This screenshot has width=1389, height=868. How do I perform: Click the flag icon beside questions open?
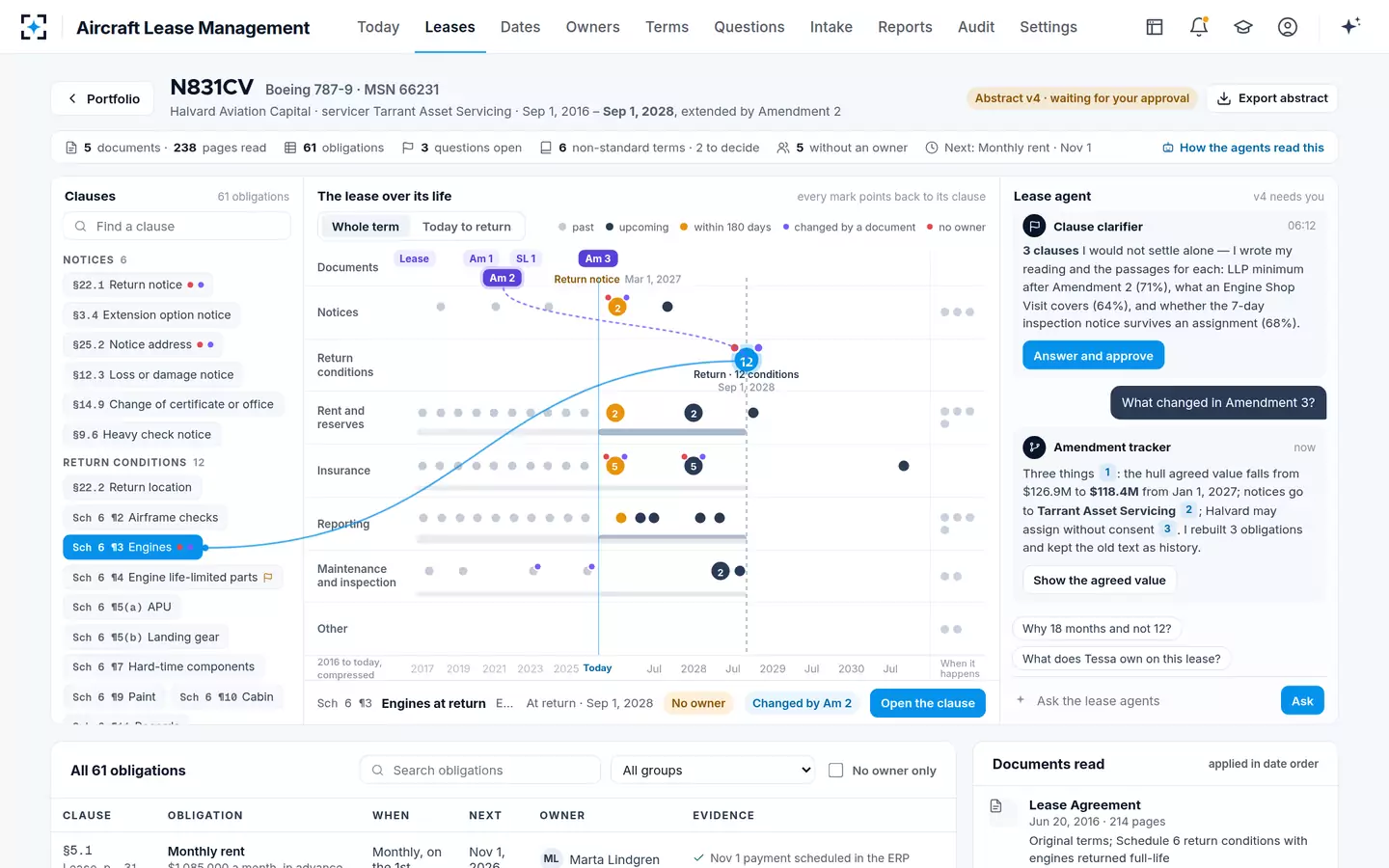point(408,148)
